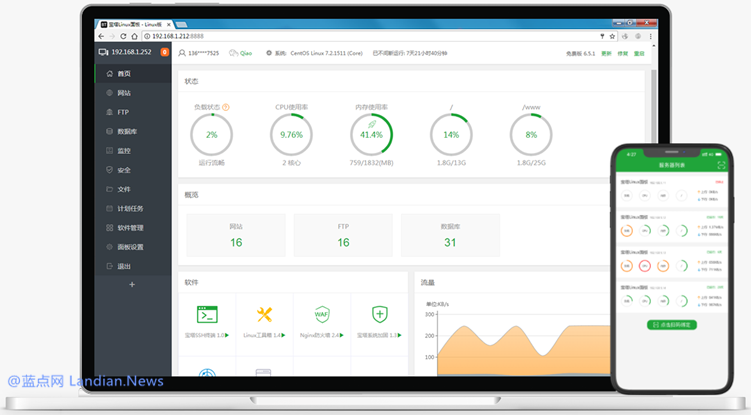
Task: Go to 数据库 (Database) in sidebar
Action: pos(126,131)
